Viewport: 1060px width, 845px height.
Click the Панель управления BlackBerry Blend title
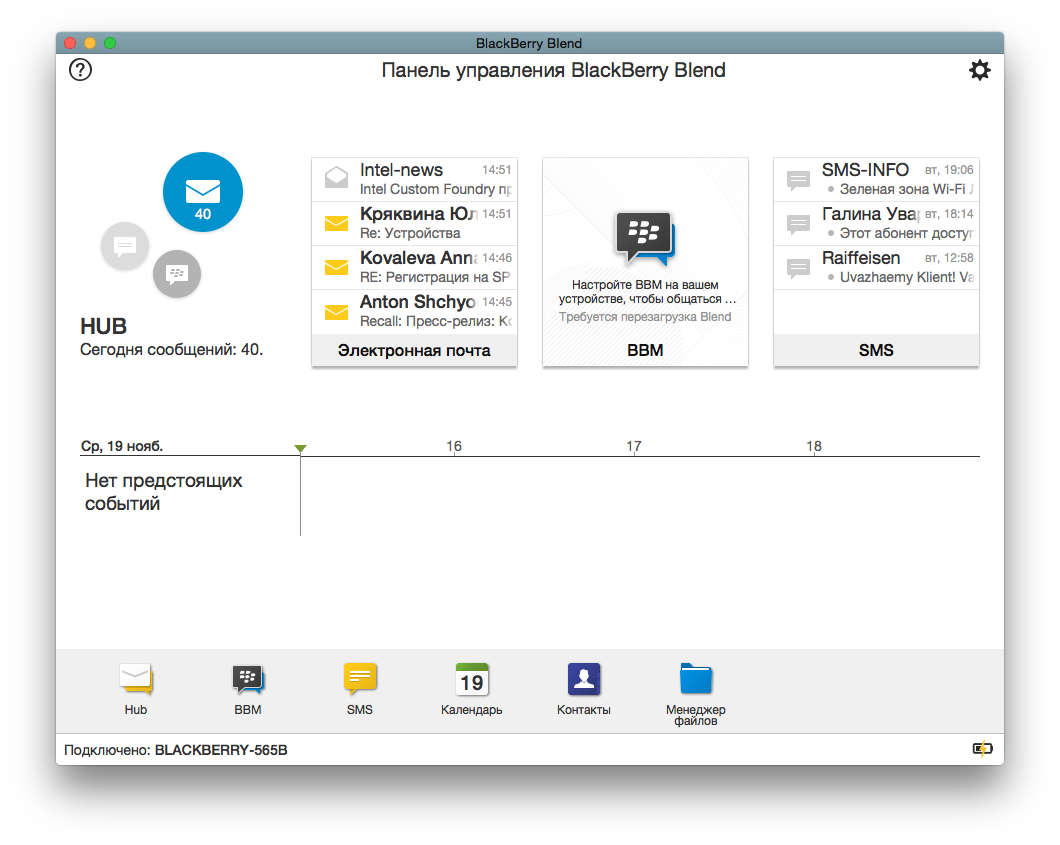pyautogui.click(x=553, y=70)
